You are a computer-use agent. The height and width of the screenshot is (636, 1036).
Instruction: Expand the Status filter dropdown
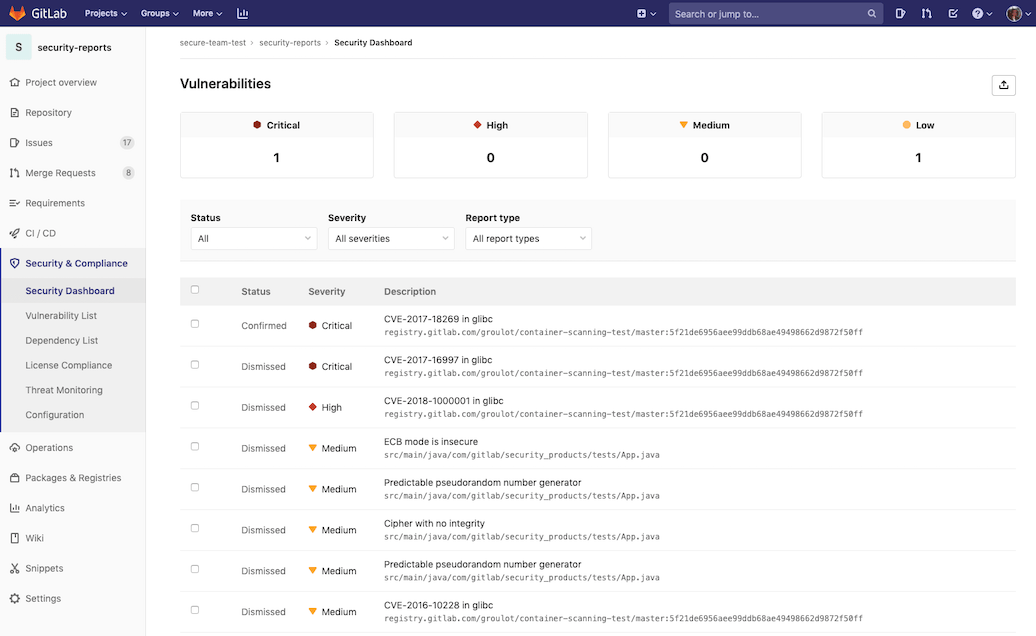253,239
